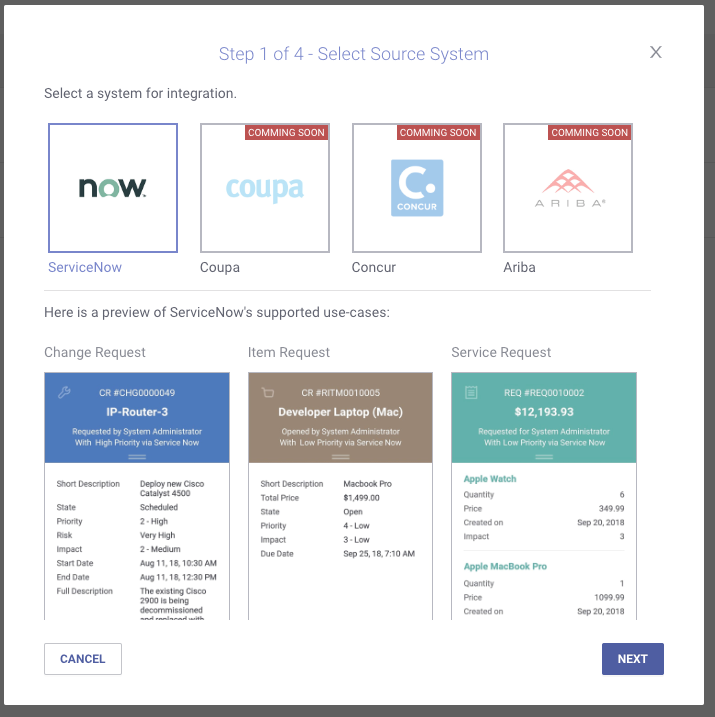Click the '349.99' Apple Watch price
Viewport: 715px width, 717px height.
click(611, 508)
